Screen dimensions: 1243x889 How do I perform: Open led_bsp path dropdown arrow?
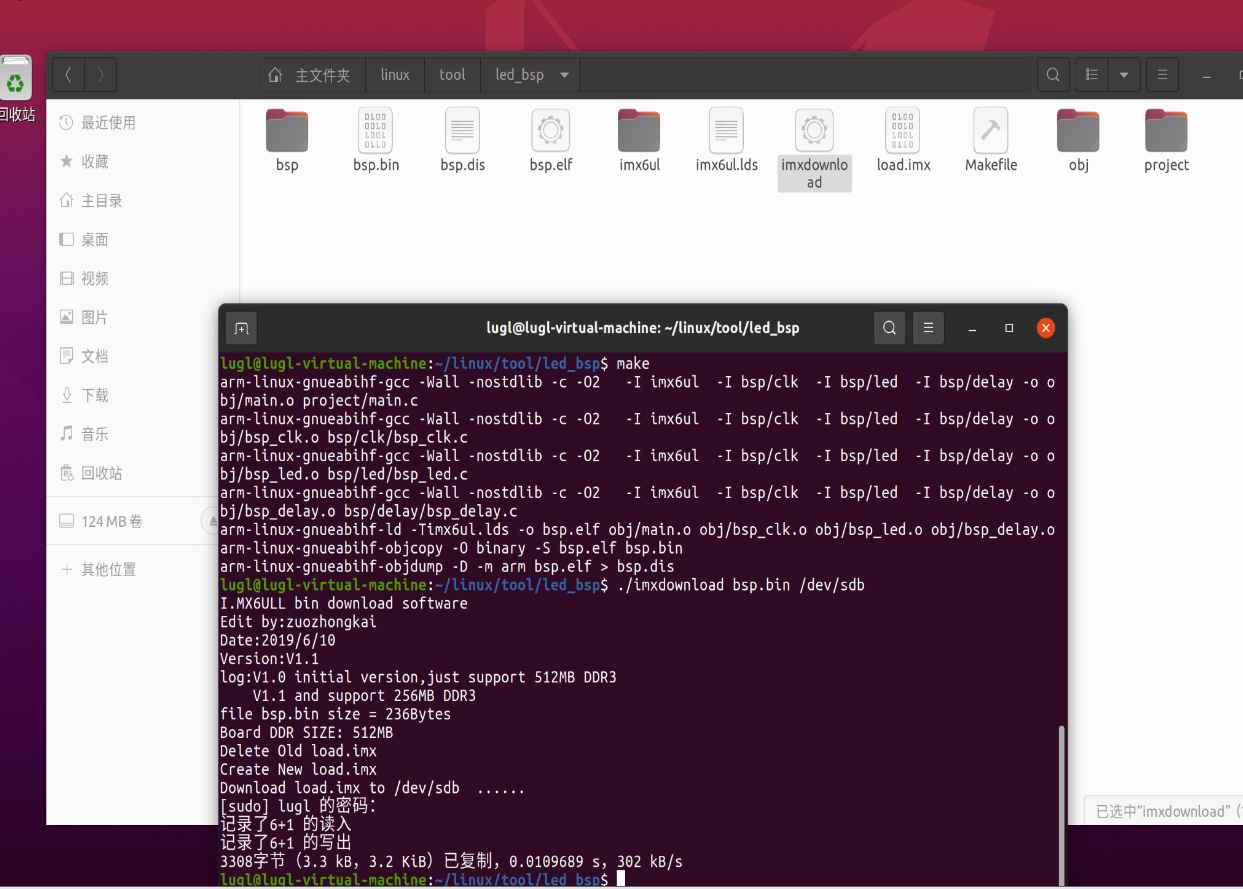click(x=564, y=75)
